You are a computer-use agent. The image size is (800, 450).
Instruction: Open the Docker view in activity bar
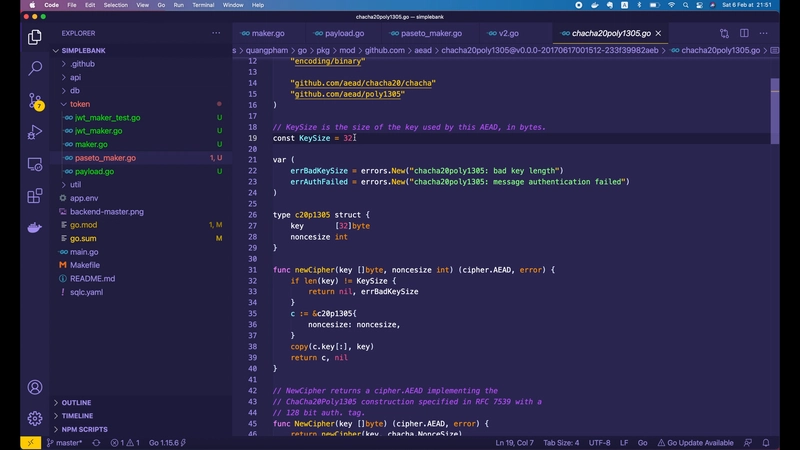click(x=35, y=227)
